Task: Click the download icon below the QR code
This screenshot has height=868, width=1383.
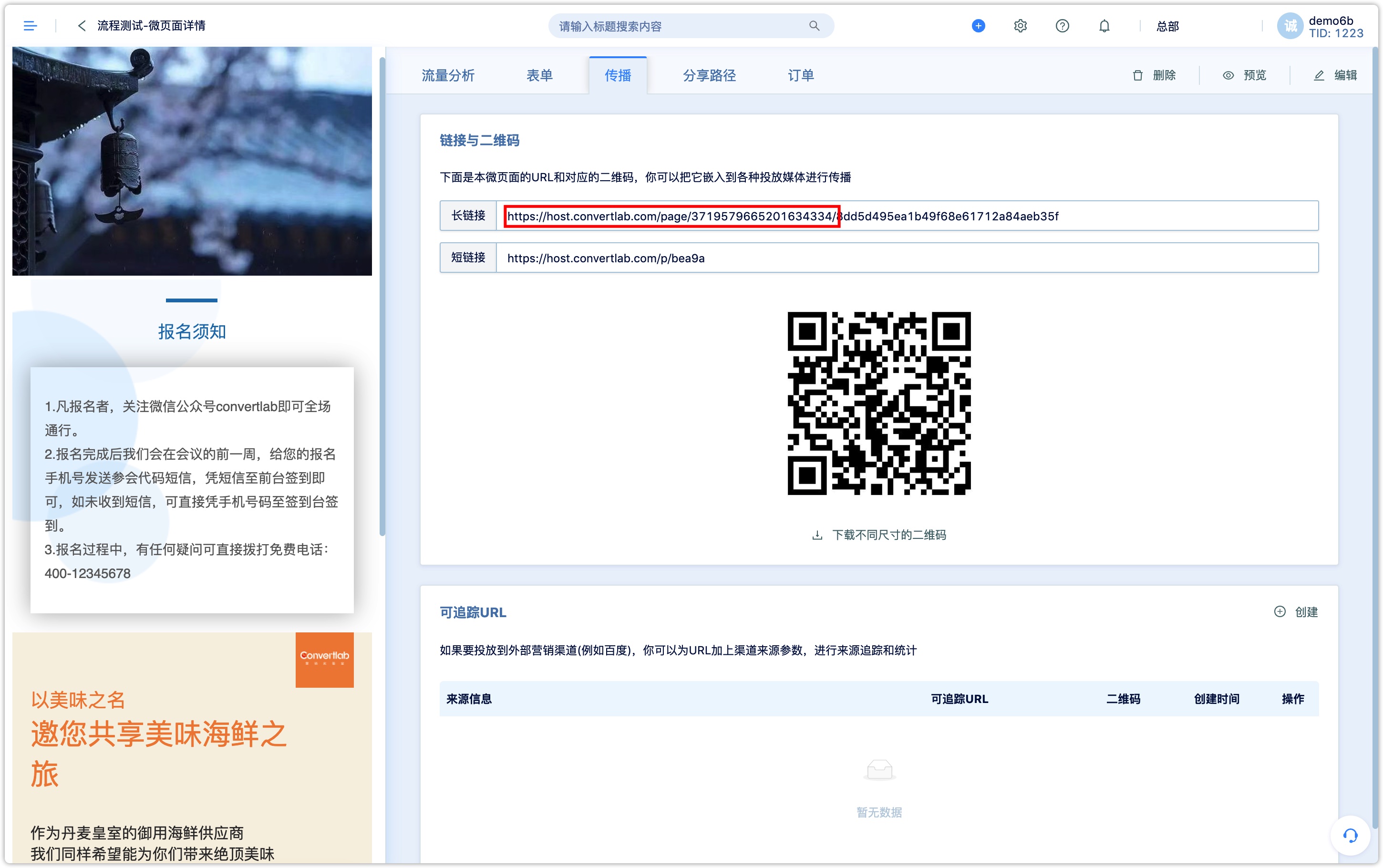Action: 816,535
